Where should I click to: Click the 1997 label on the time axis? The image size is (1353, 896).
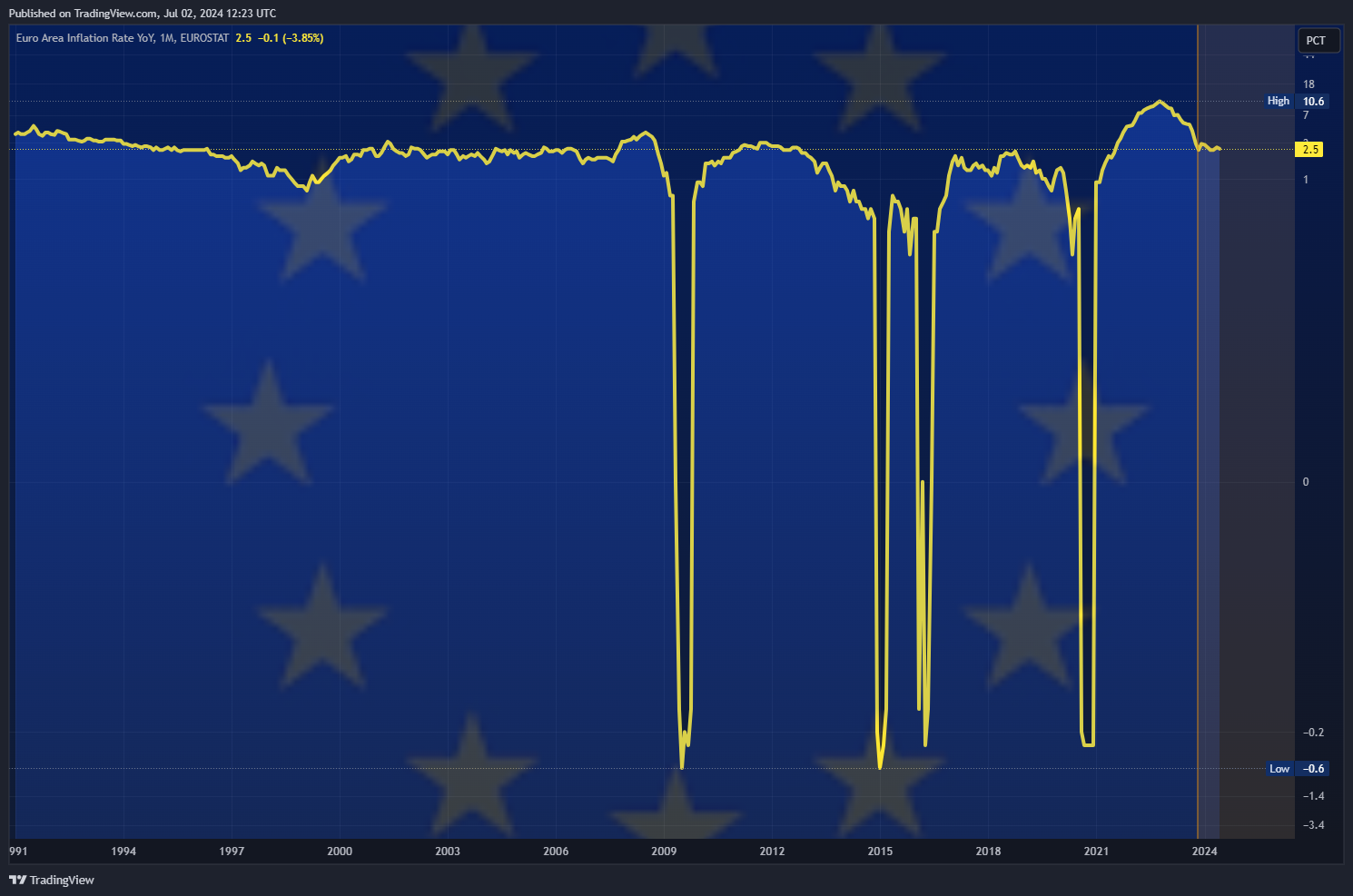tap(232, 851)
